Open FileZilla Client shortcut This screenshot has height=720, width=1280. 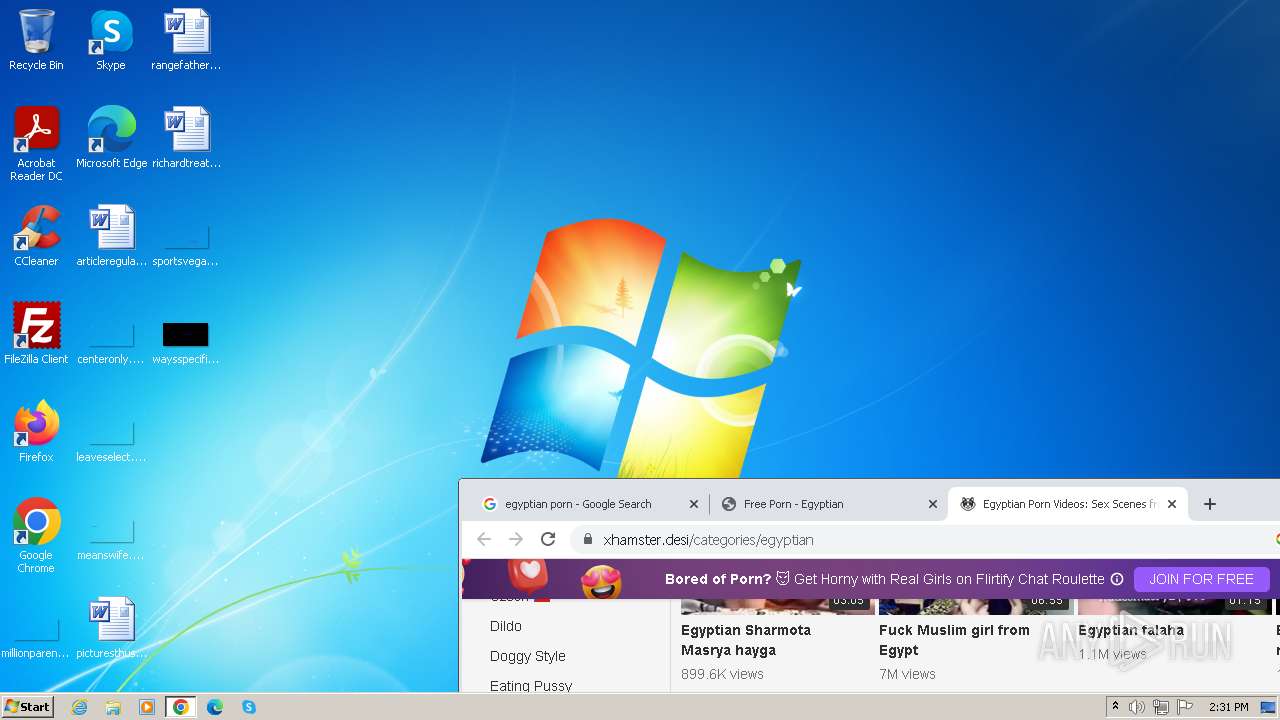(36, 334)
